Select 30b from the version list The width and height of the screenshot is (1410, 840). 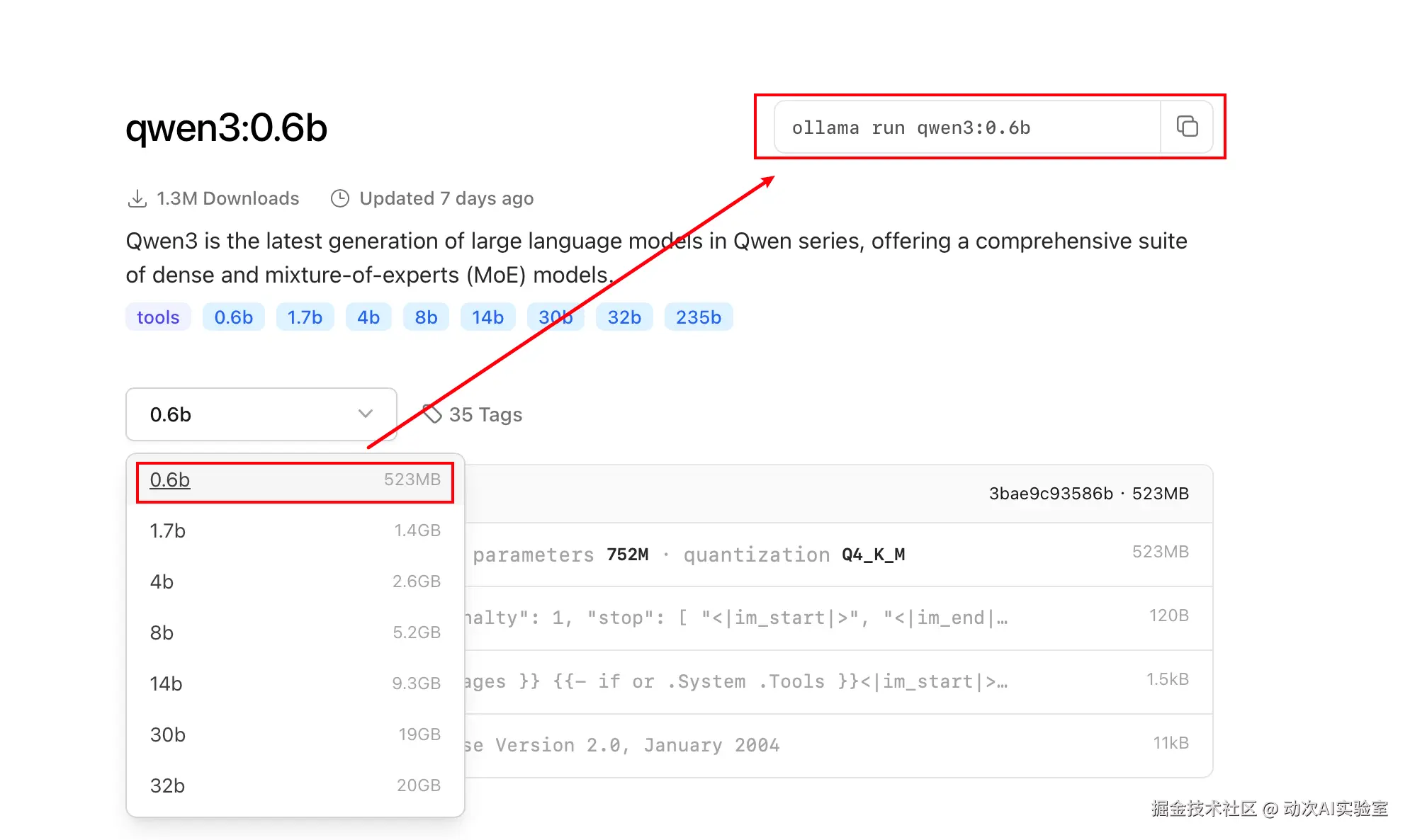pyautogui.click(x=295, y=735)
